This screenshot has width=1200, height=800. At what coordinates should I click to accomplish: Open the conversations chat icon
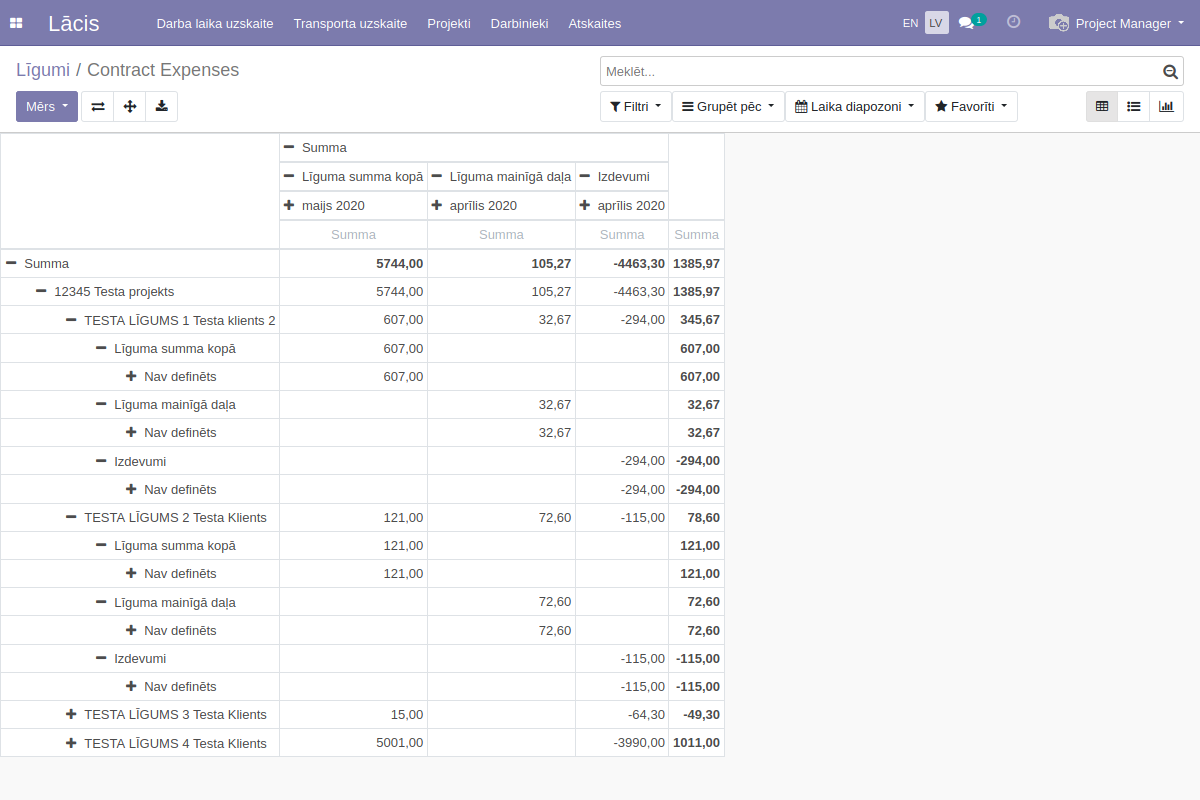[967, 23]
